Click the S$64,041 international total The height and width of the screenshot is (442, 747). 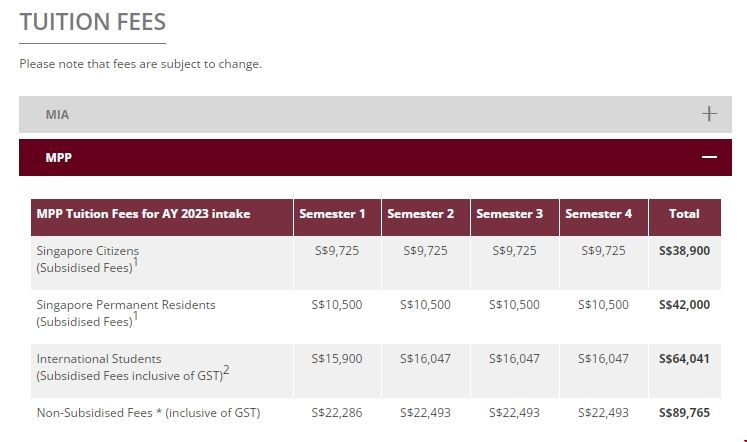pyautogui.click(x=684, y=359)
